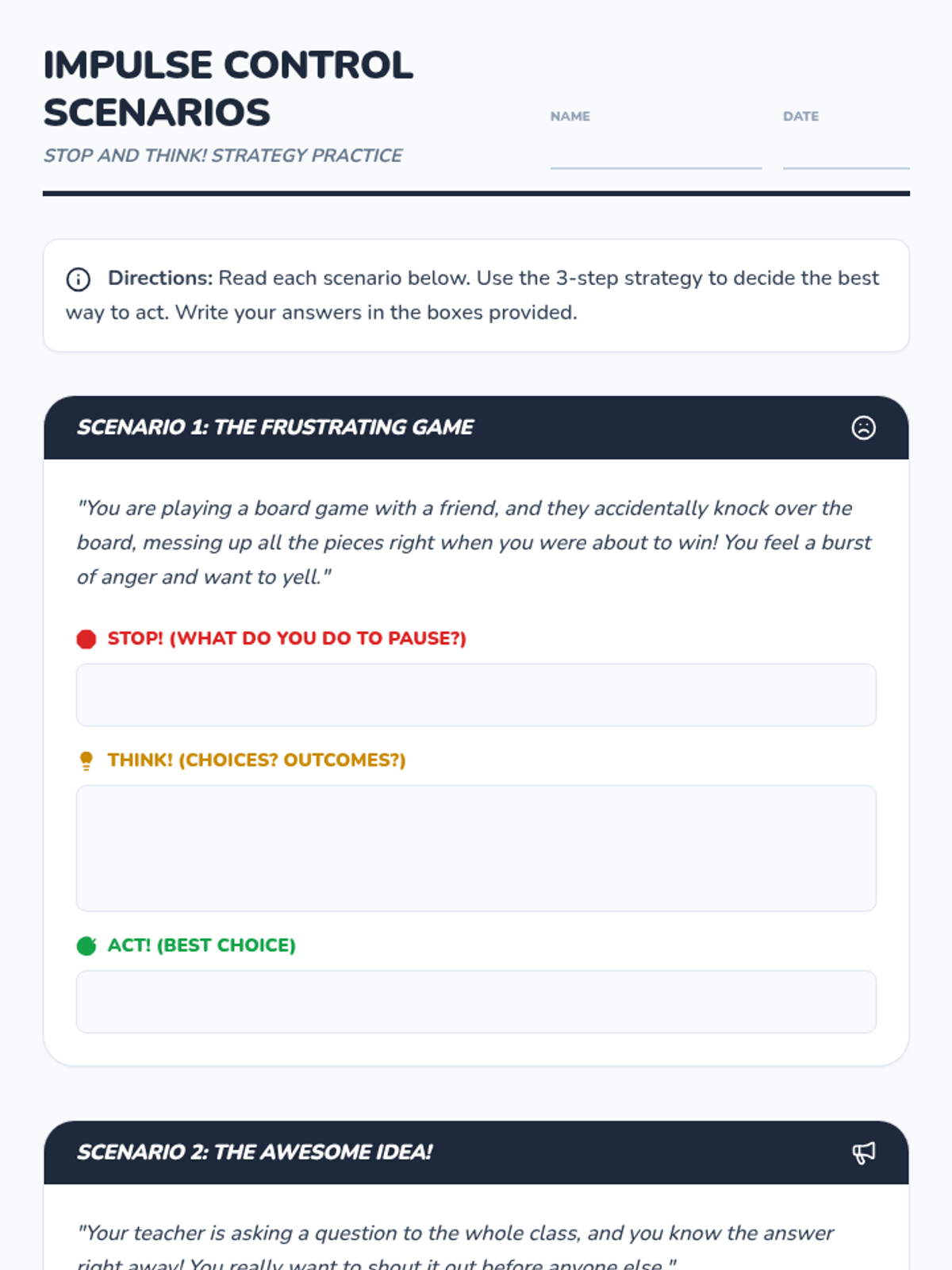
Task: Click the Scenario 1: The Frustrating Game header
Action: pos(275,428)
